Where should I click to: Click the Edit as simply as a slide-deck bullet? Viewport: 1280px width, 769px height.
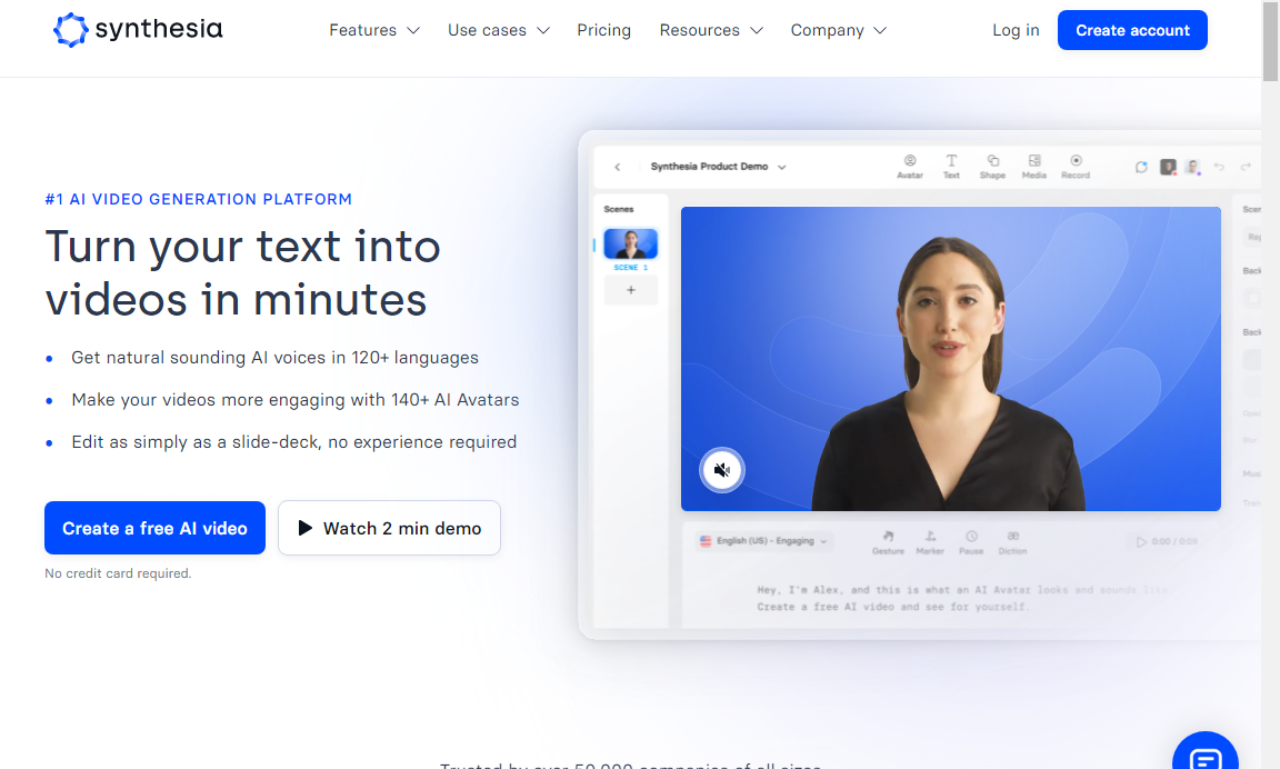coord(294,442)
